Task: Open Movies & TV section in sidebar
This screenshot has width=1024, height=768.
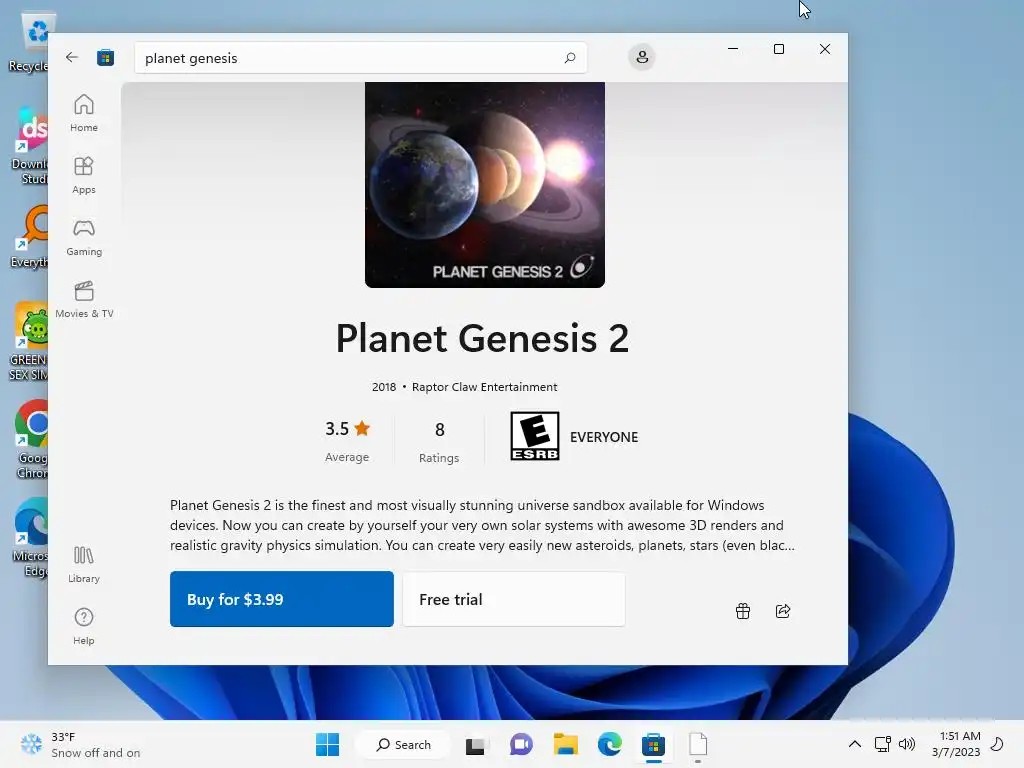Action: [84, 299]
